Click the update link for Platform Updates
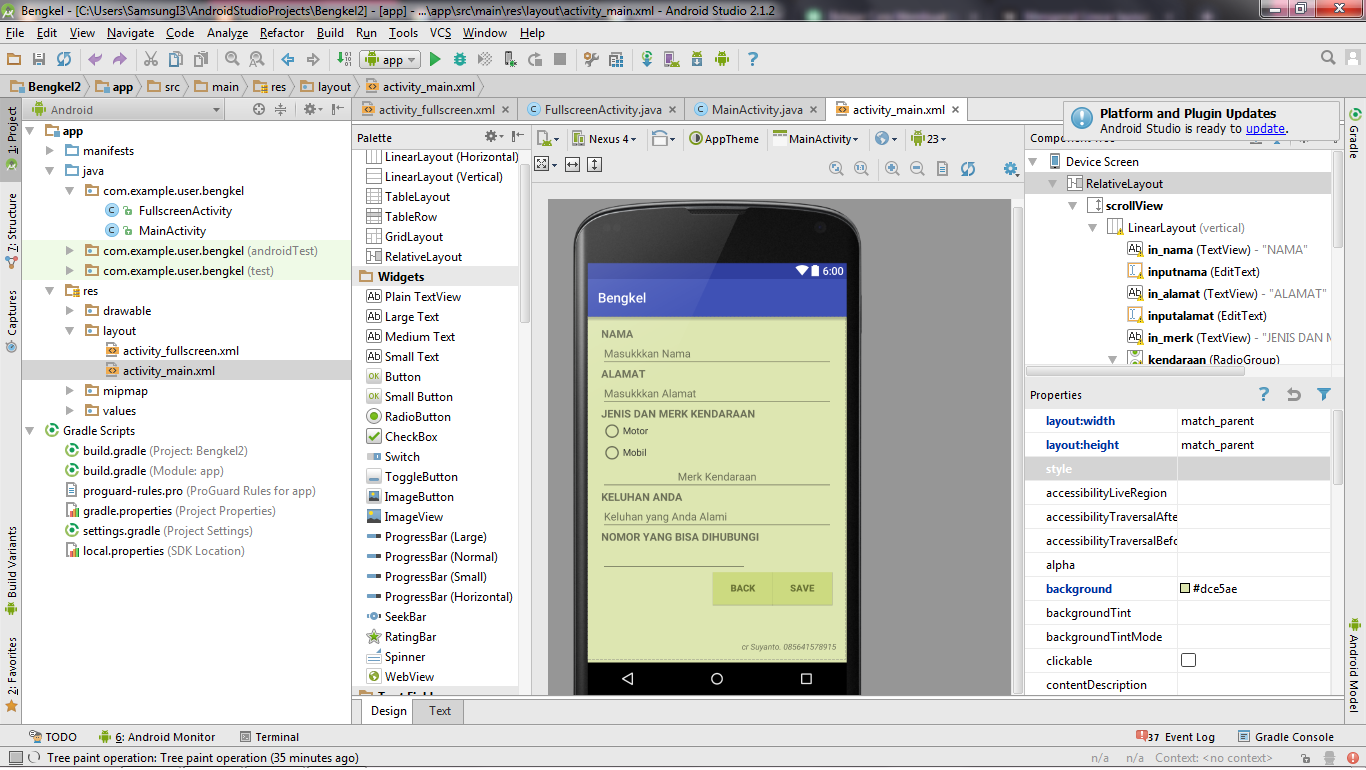Screen dimensions: 1366x770 click(x=1267, y=128)
